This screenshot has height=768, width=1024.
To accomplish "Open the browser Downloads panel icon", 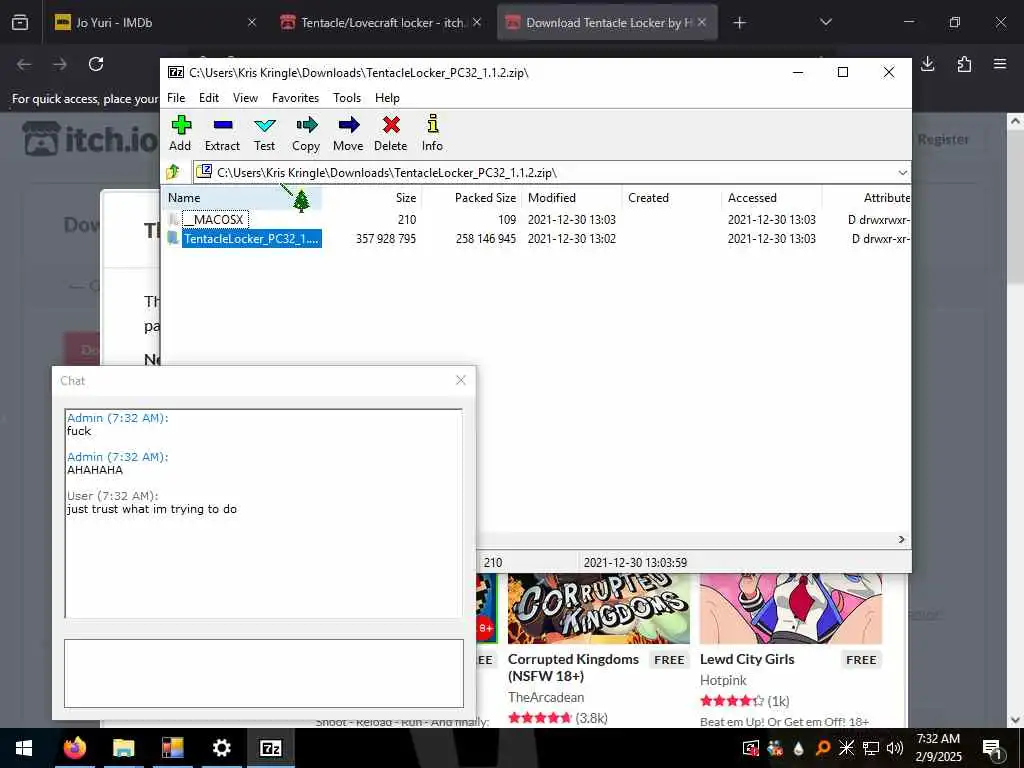I will pos(928,64).
